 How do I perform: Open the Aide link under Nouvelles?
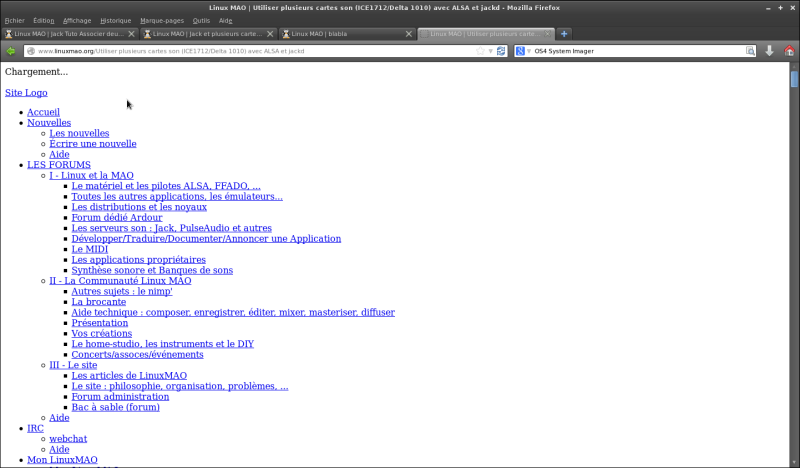tap(59, 155)
